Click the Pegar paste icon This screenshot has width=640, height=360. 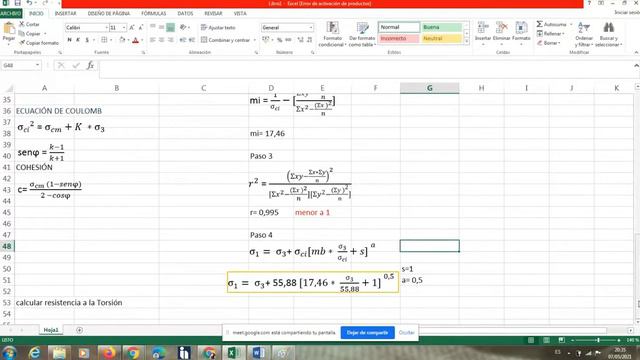click(9, 29)
